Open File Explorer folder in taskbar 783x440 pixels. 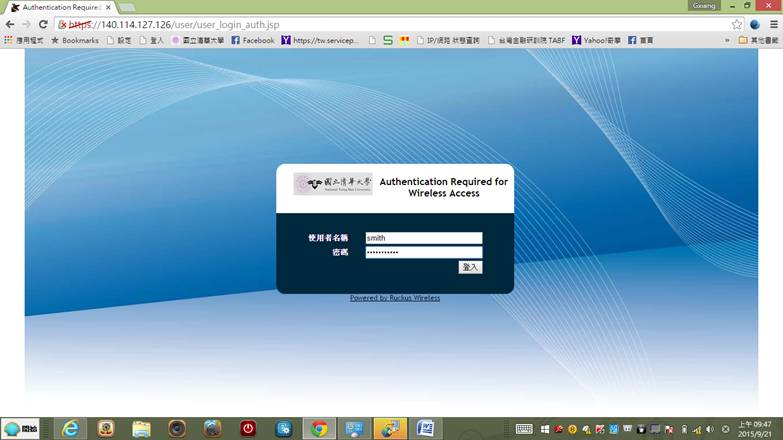[141, 428]
